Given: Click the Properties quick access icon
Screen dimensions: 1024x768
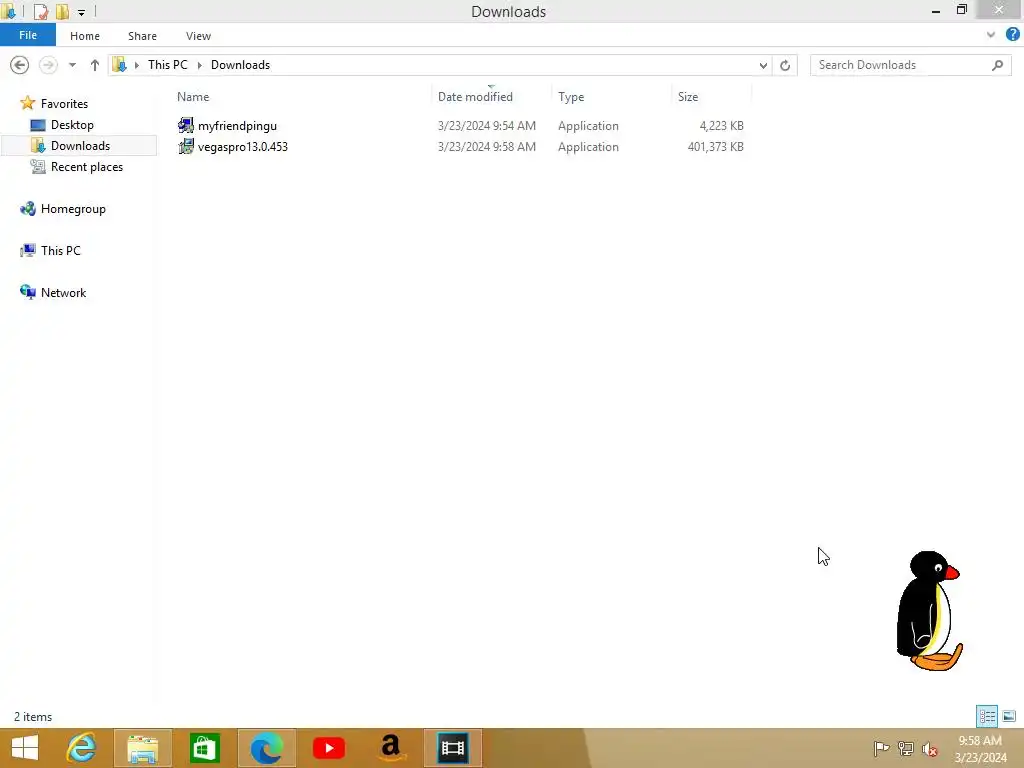Looking at the screenshot, I should pyautogui.click(x=40, y=11).
